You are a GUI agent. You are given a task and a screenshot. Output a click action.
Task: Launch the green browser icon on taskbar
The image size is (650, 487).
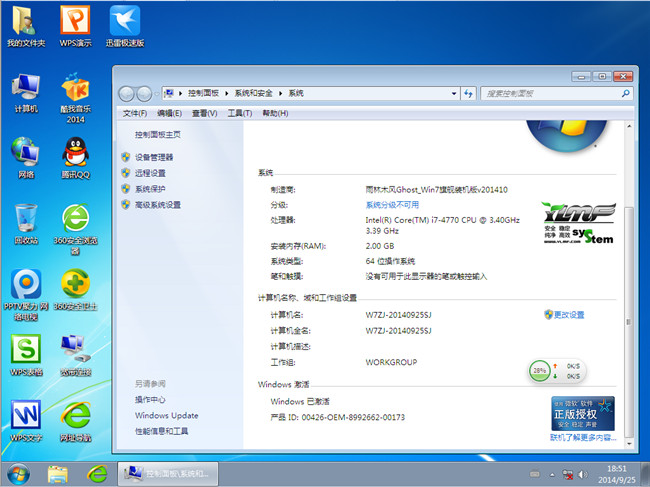click(97, 474)
